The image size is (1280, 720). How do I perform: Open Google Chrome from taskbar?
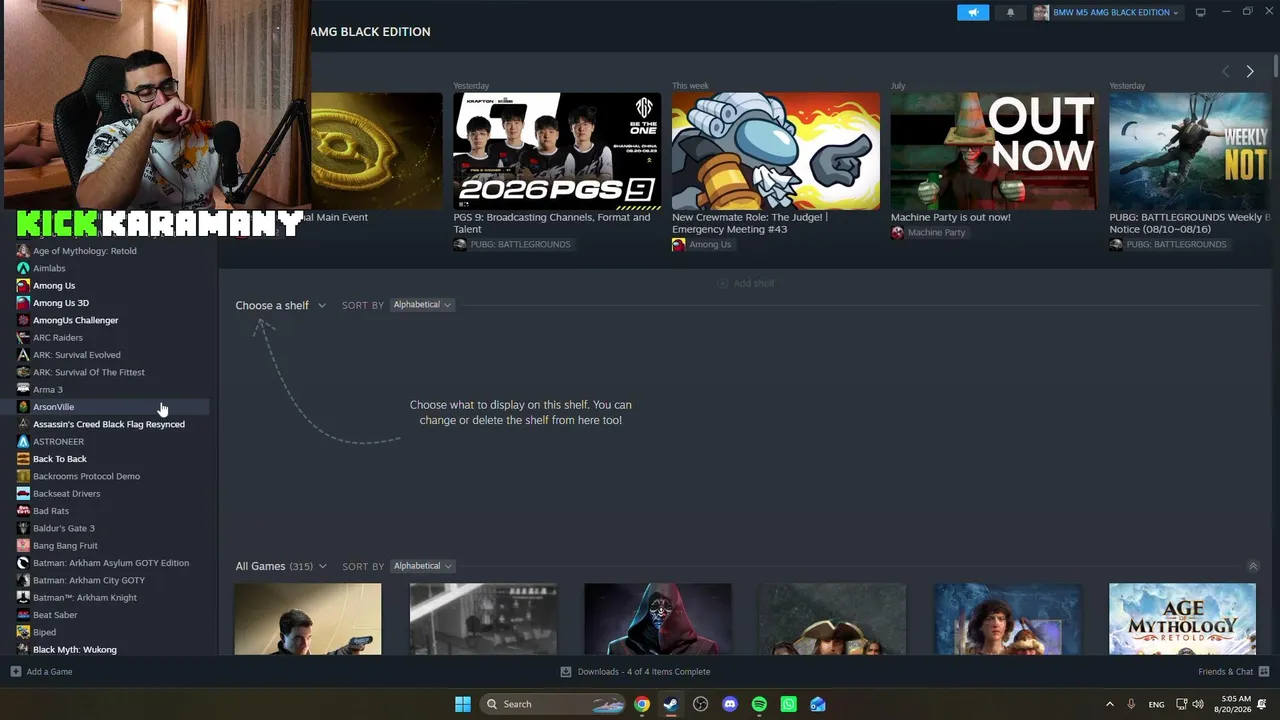click(x=642, y=704)
